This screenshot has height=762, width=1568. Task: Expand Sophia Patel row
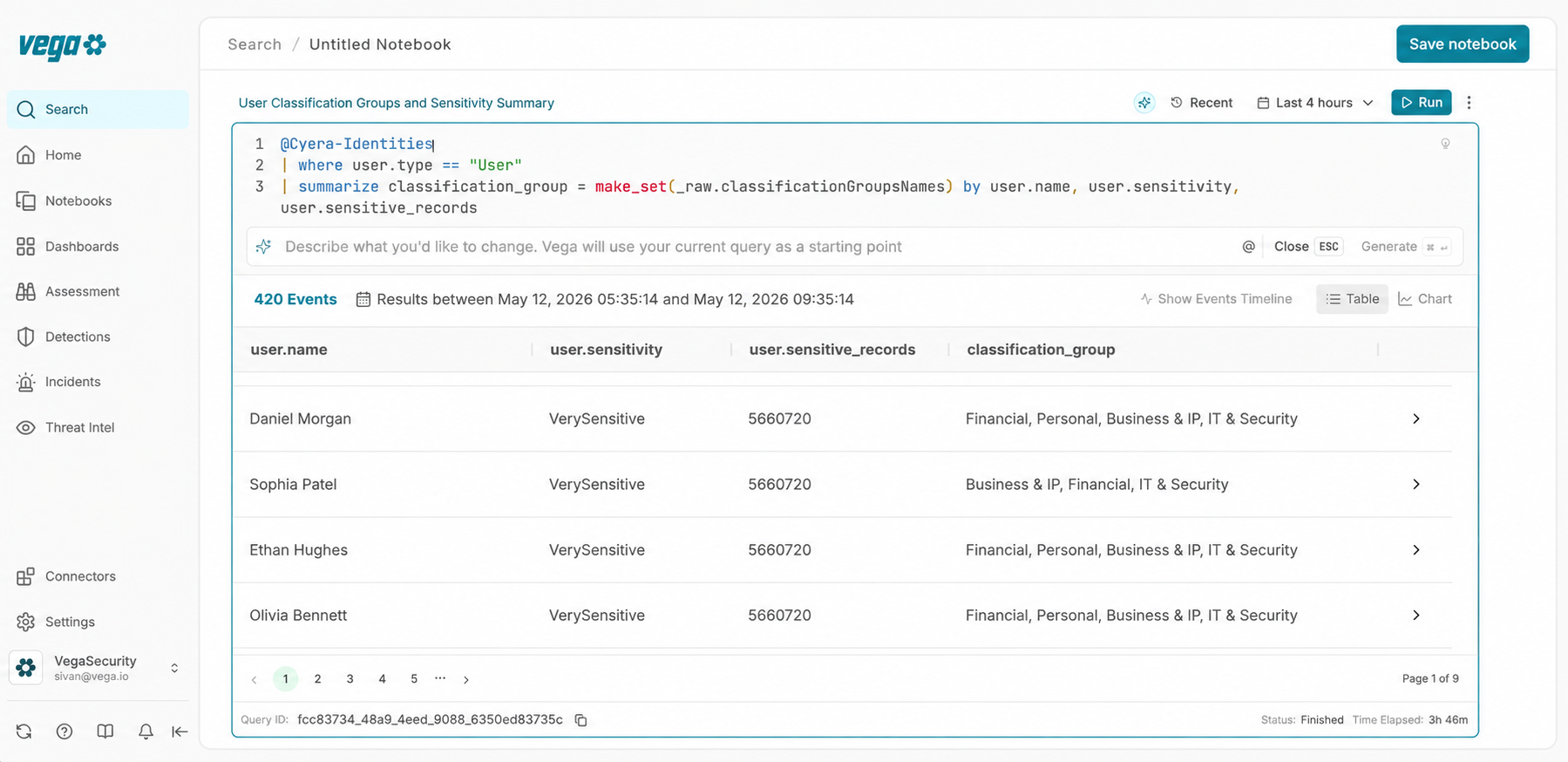click(1416, 485)
